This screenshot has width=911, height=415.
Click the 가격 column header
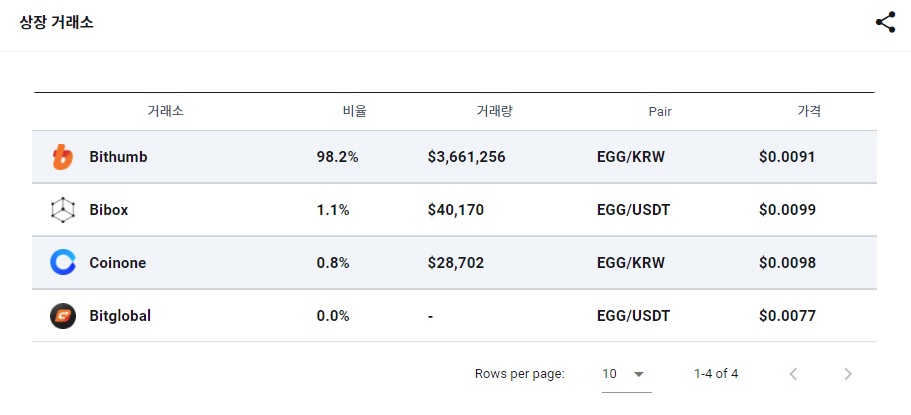809,111
